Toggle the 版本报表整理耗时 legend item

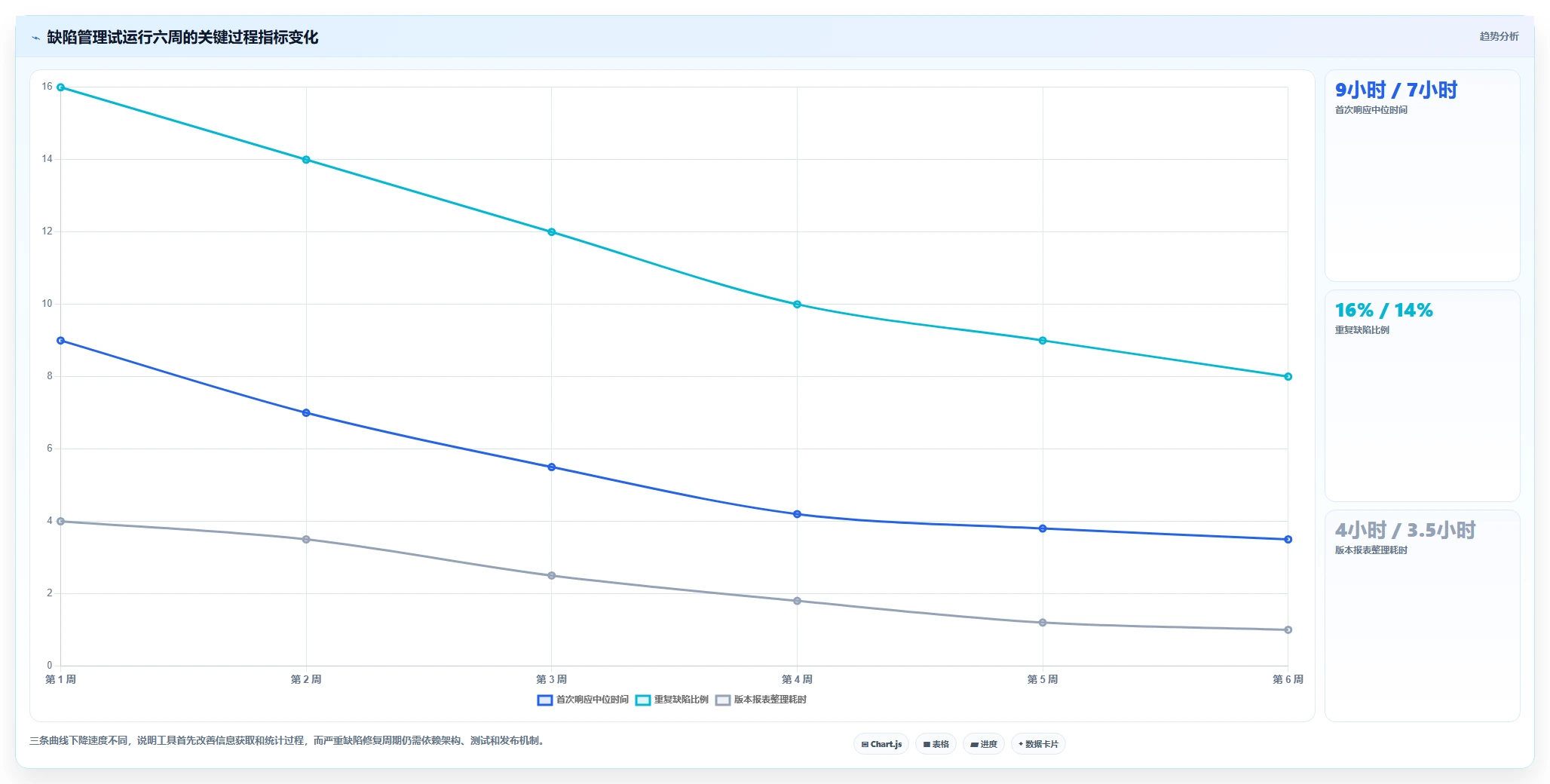[x=761, y=700]
